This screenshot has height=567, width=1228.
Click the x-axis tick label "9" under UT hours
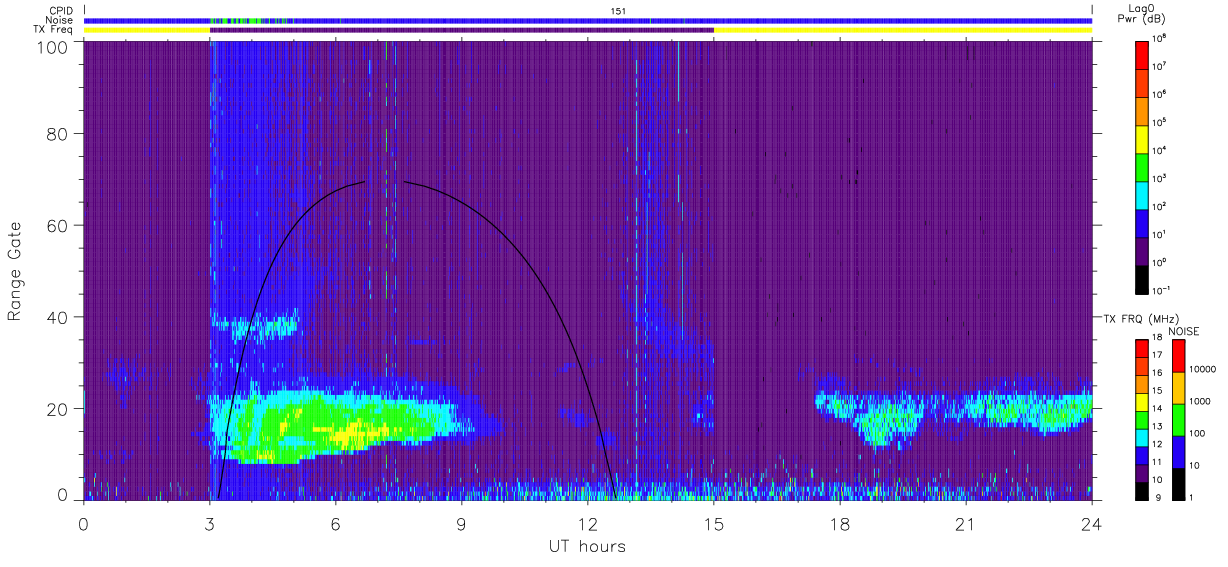tap(461, 524)
